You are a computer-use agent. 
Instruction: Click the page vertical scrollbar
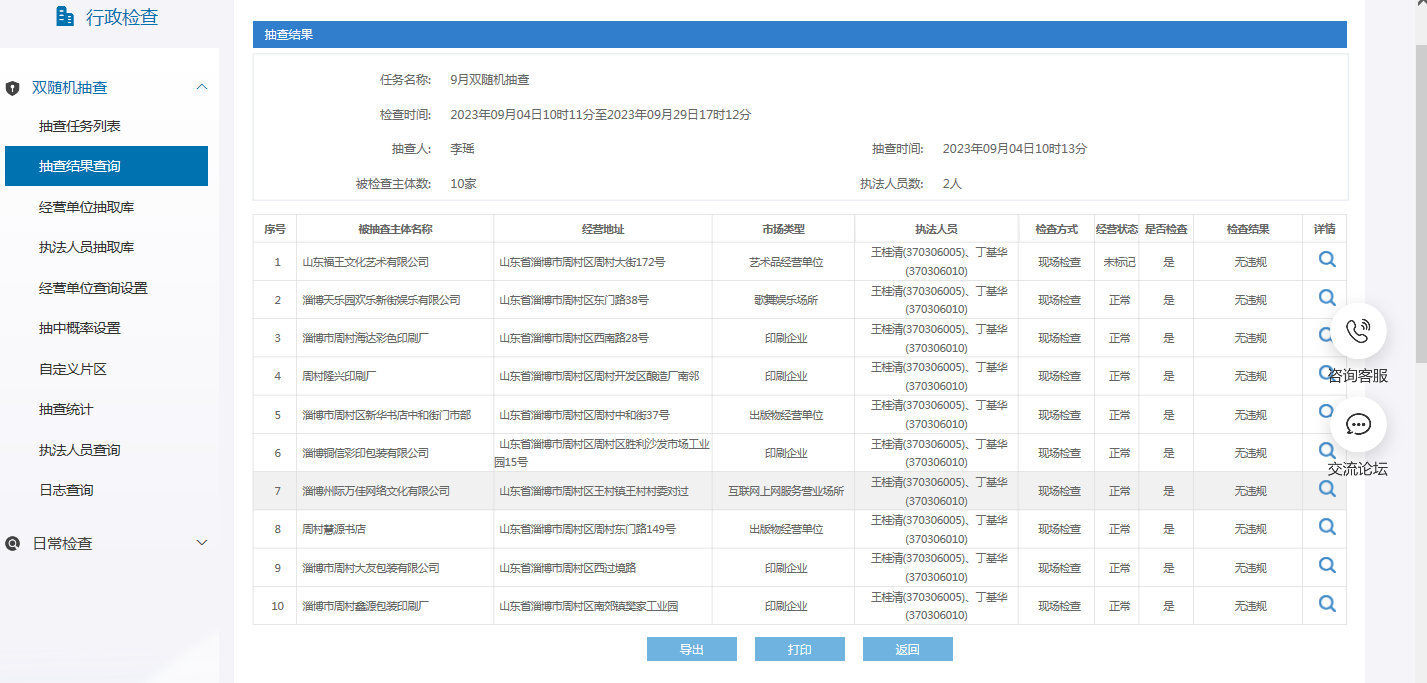pyautogui.click(x=1420, y=200)
